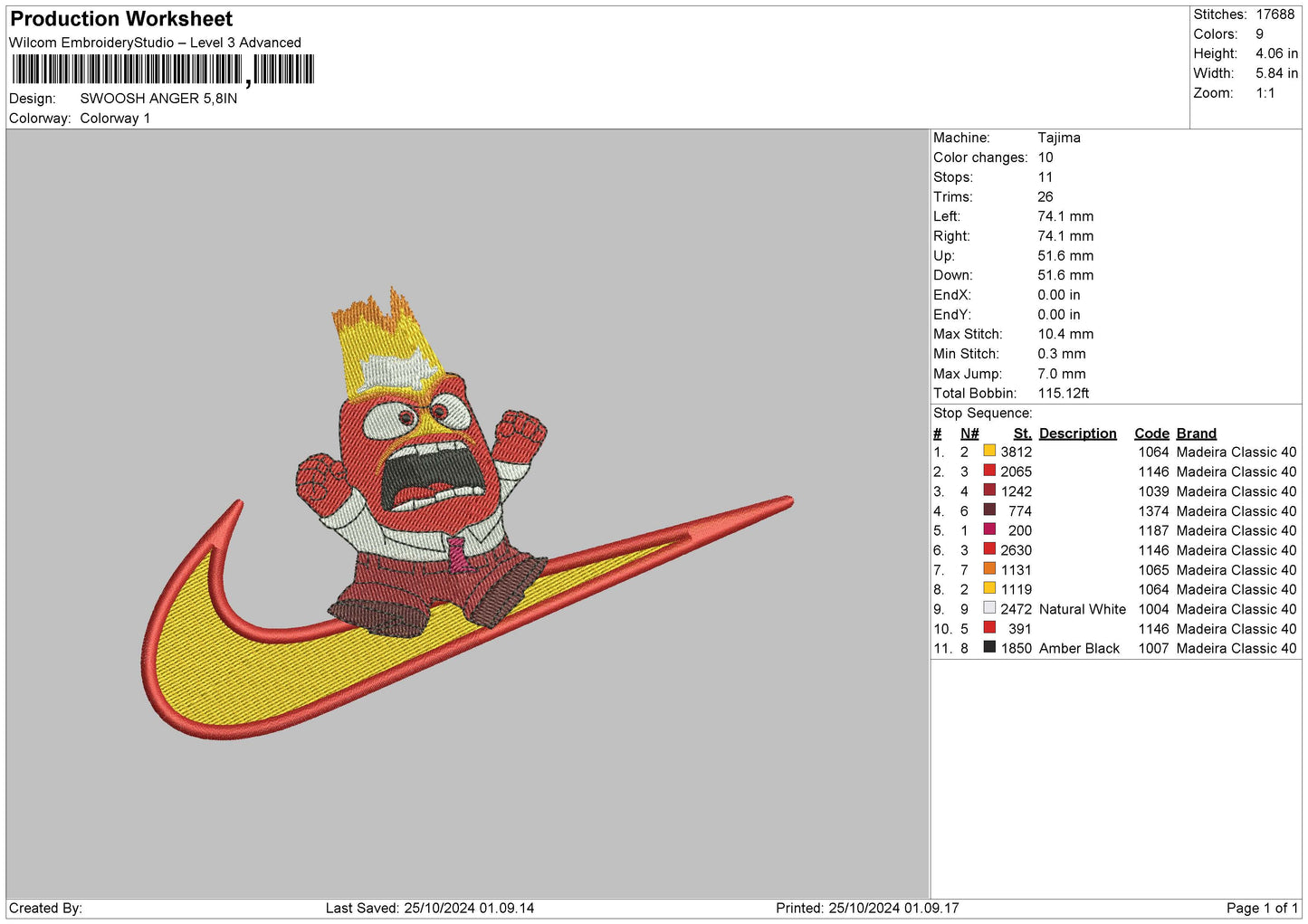Click the 'Printed: 25/10/2024 01.09.17' text

pos(867,909)
